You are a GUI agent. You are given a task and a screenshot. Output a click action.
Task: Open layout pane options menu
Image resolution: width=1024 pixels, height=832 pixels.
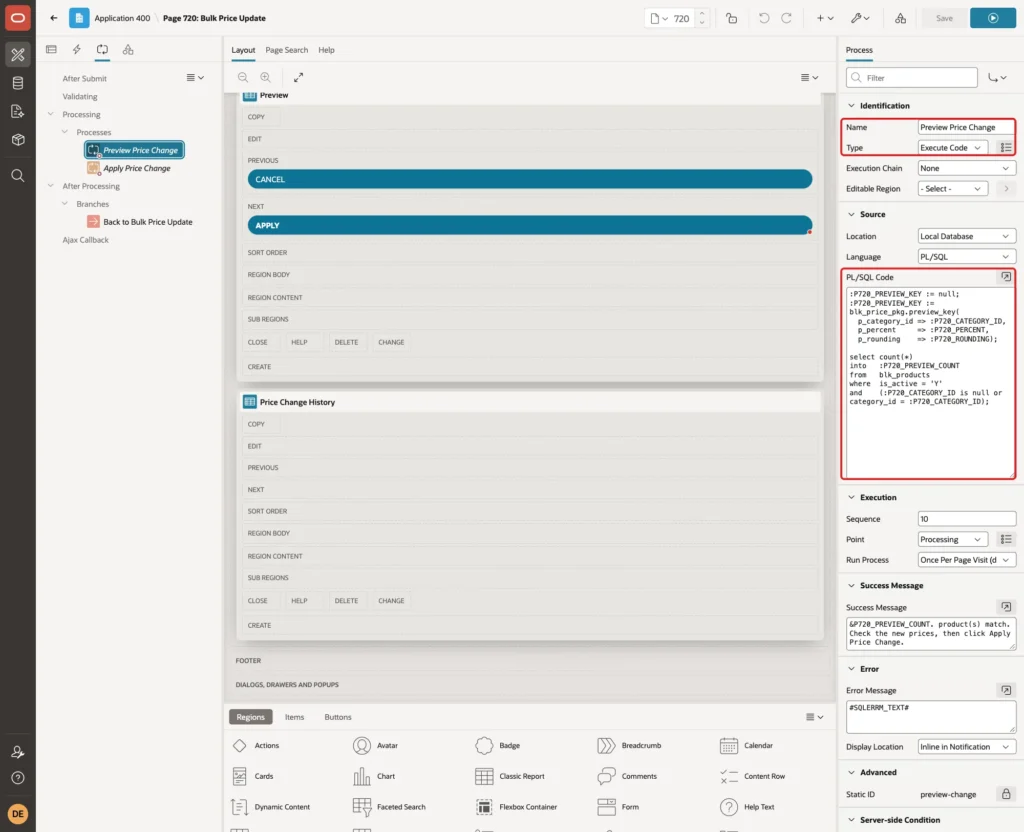[809, 77]
